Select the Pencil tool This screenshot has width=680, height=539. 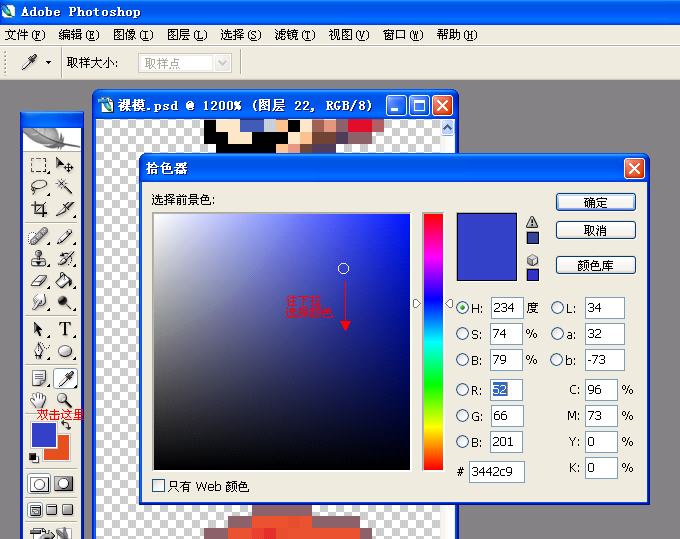[65, 237]
